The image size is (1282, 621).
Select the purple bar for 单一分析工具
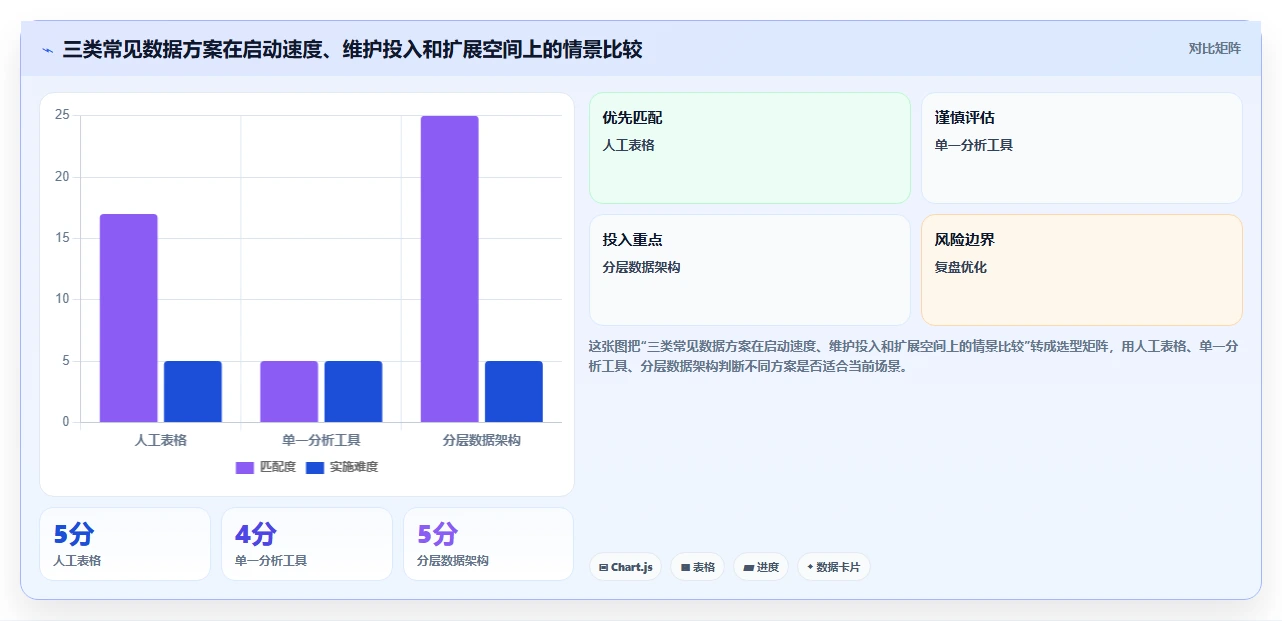(x=289, y=391)
